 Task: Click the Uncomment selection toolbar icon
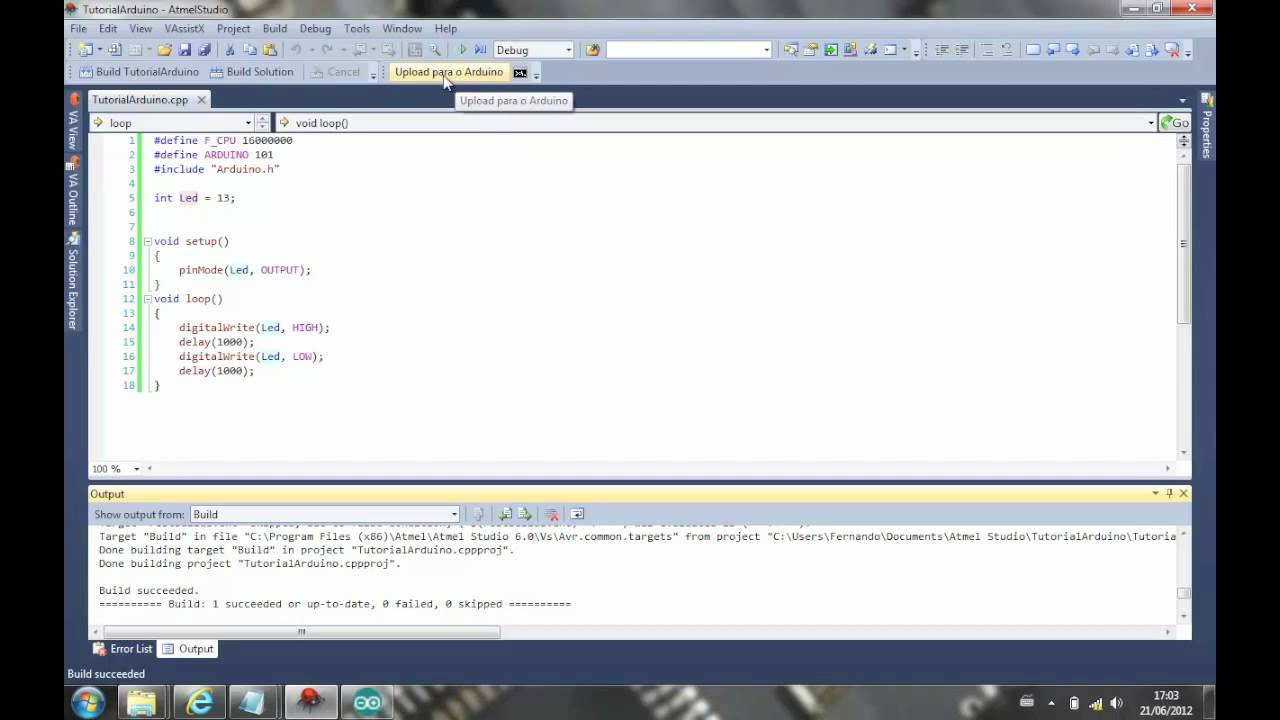point(1007,49)
